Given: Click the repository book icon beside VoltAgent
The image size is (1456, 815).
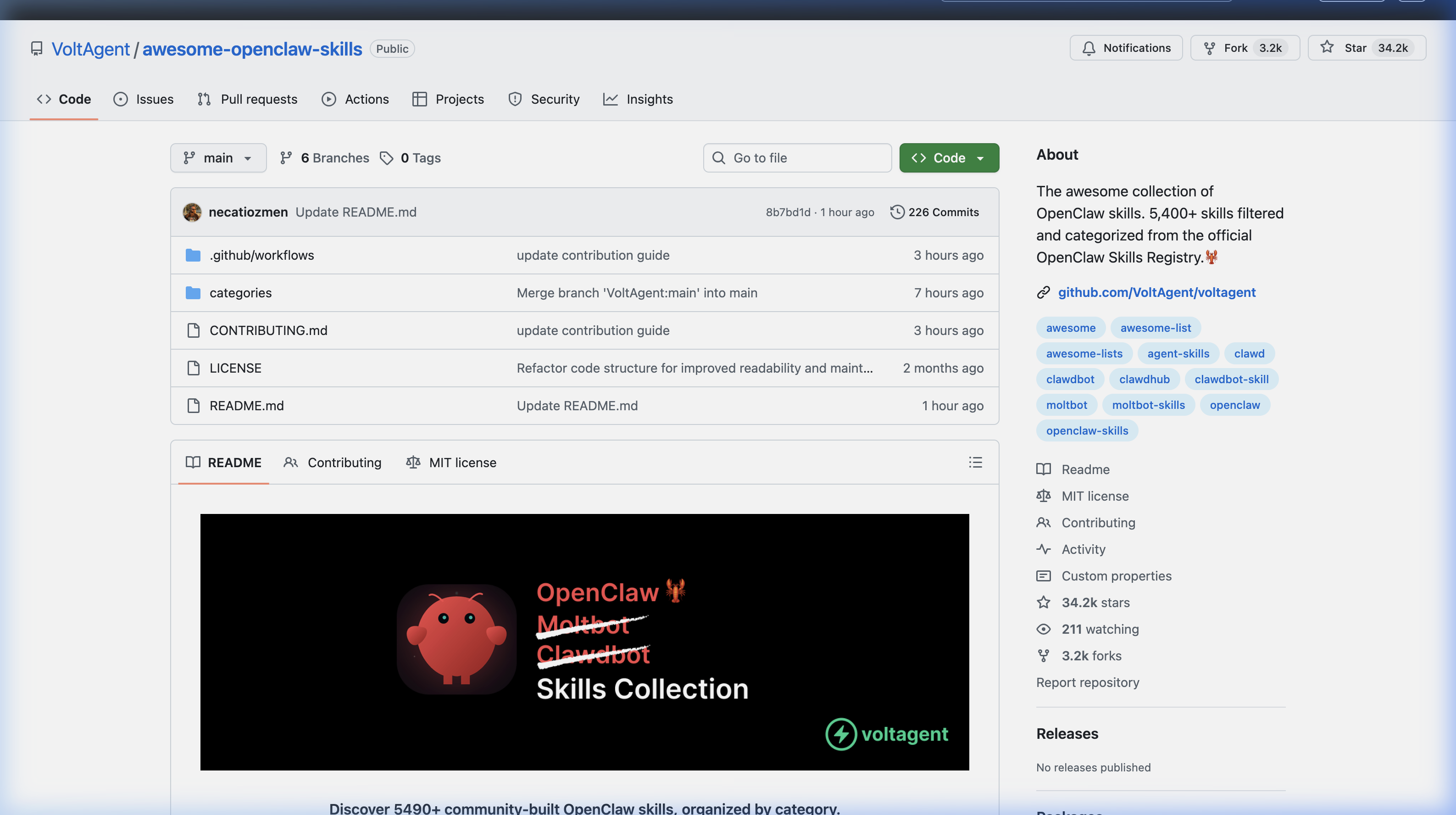Looking at the screenshot, I should click(37, 49).
